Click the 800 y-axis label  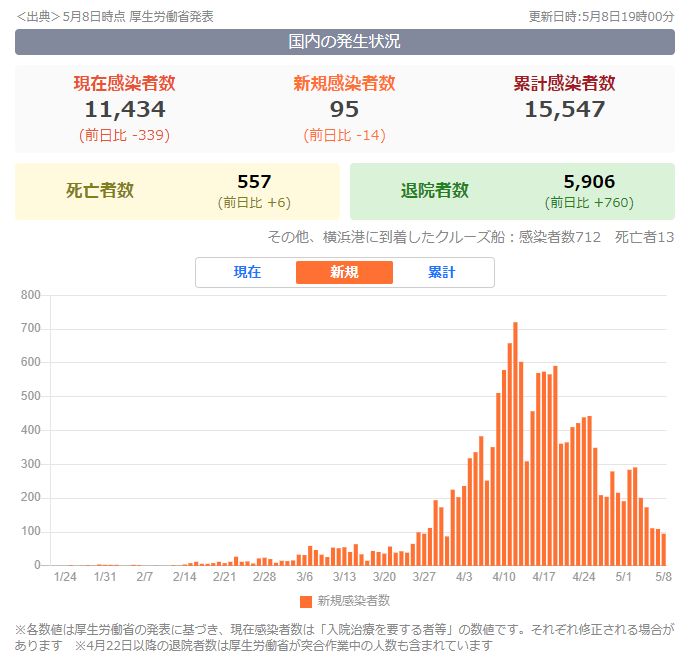(30, 295)
